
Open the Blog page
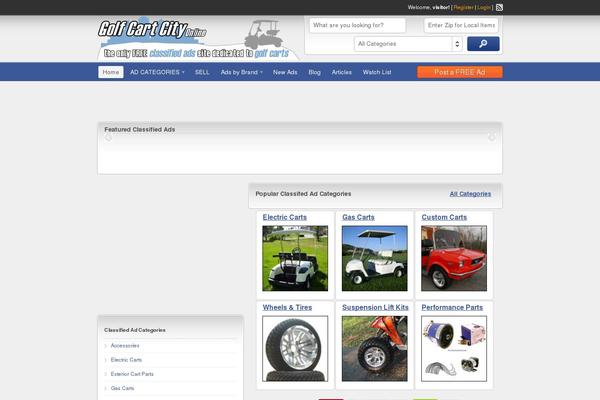[315, 72]
